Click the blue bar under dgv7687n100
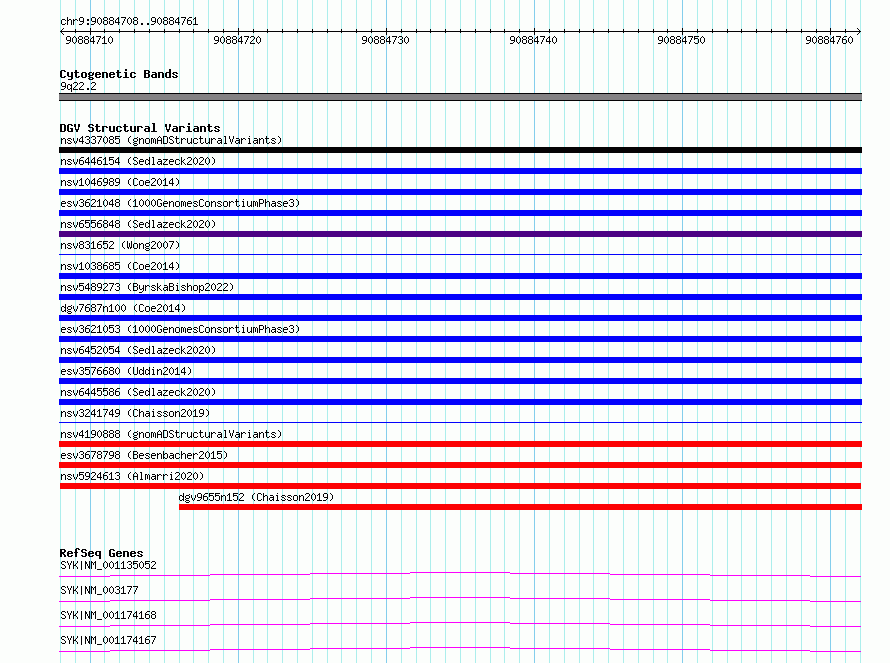 460,318
